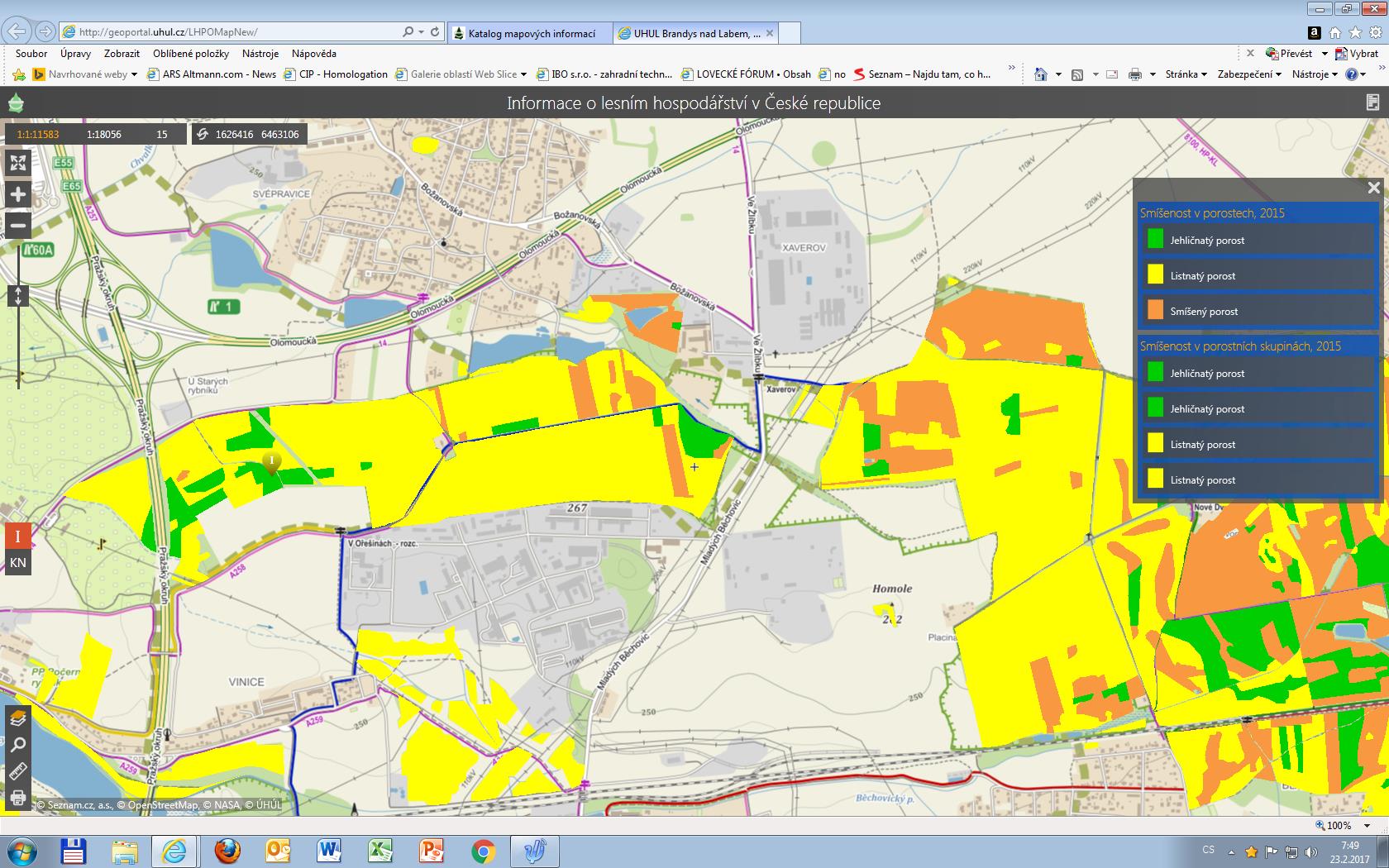The image size is (1389, 868).
Task: Click orange Smíšený porost swatch
Action: click(1155, 311)
